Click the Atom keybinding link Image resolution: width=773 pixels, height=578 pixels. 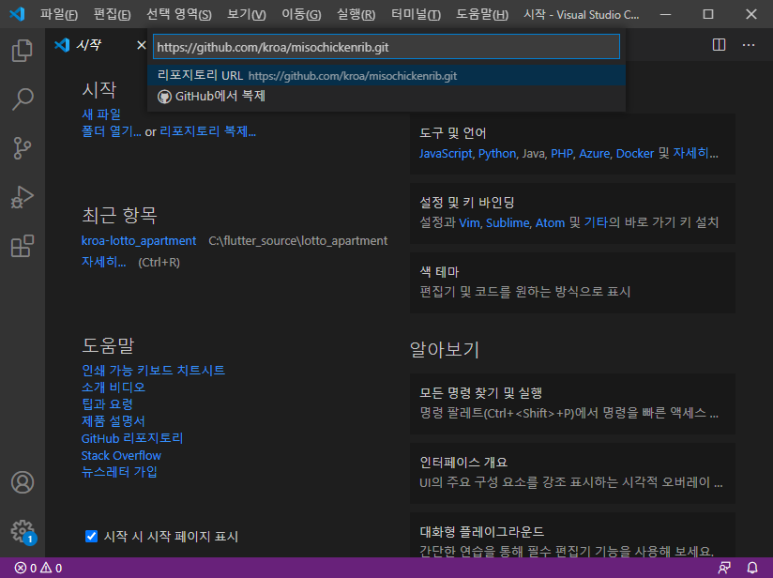tap(550, 223)
